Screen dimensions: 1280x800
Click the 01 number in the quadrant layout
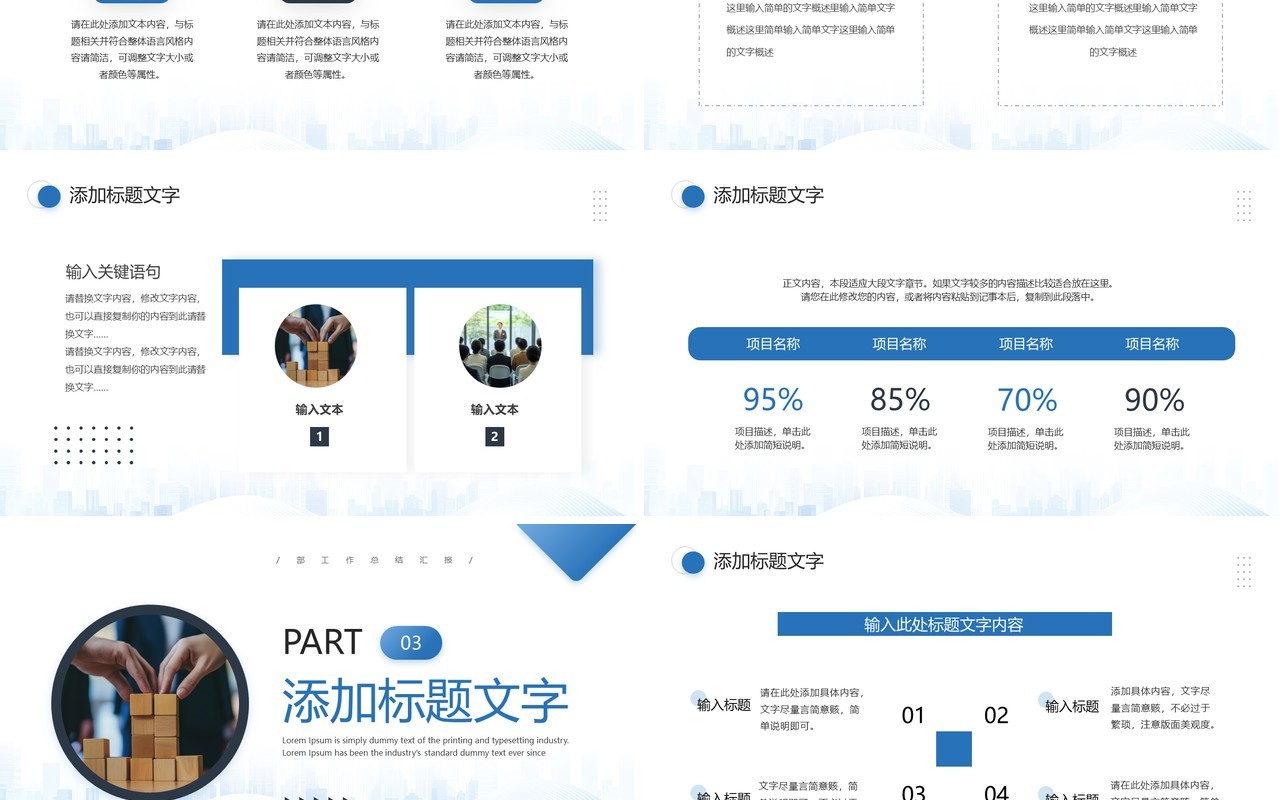(913, 715)
